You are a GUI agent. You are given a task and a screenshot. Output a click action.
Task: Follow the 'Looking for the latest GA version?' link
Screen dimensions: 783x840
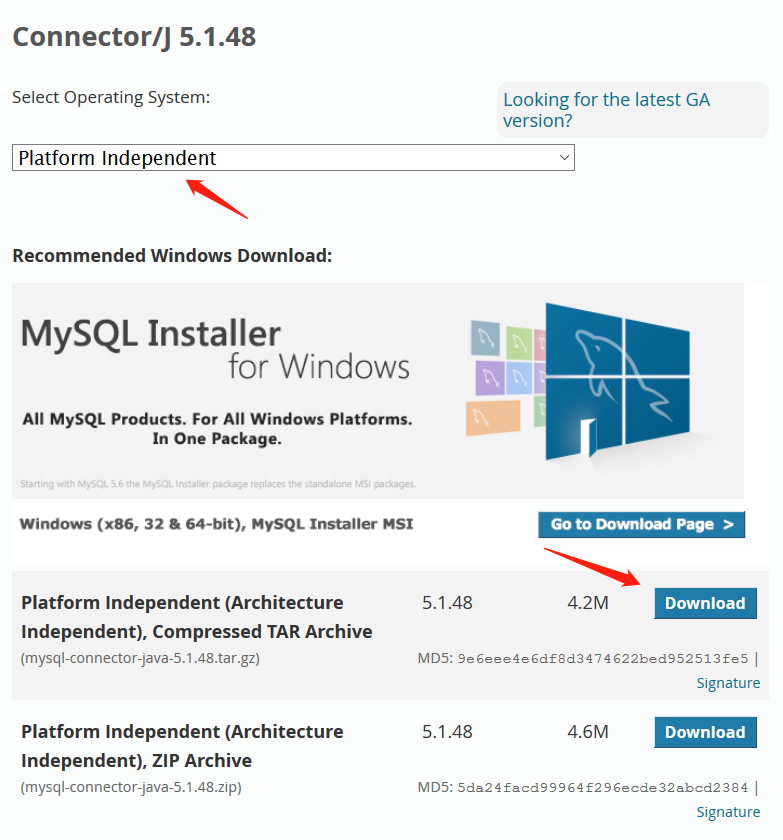(606, 110)
